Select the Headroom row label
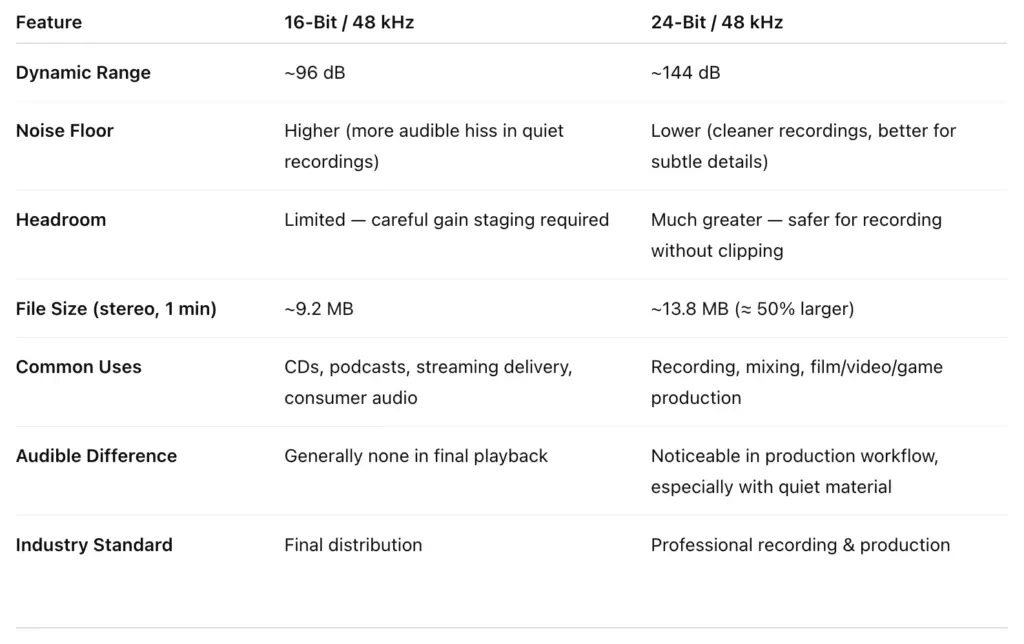The image size is (1024, 644). pyautogui.click(x=59, y=220)
